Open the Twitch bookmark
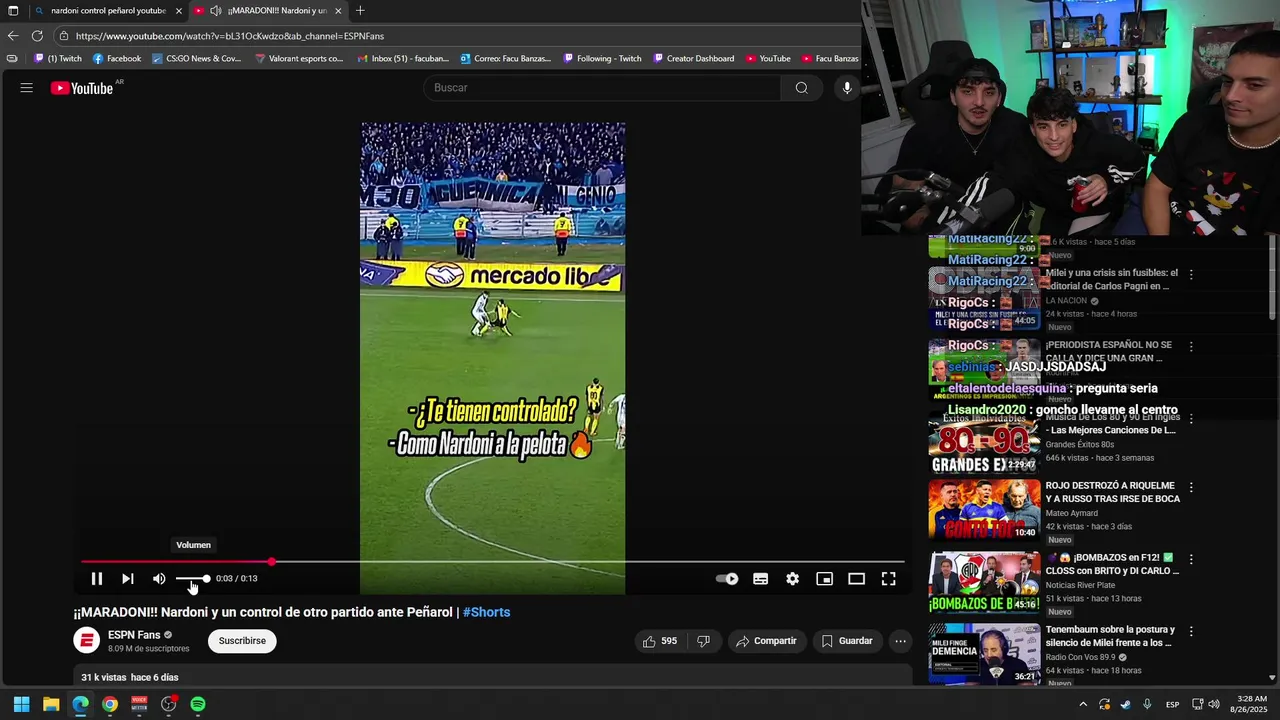 tap(58, 59)
